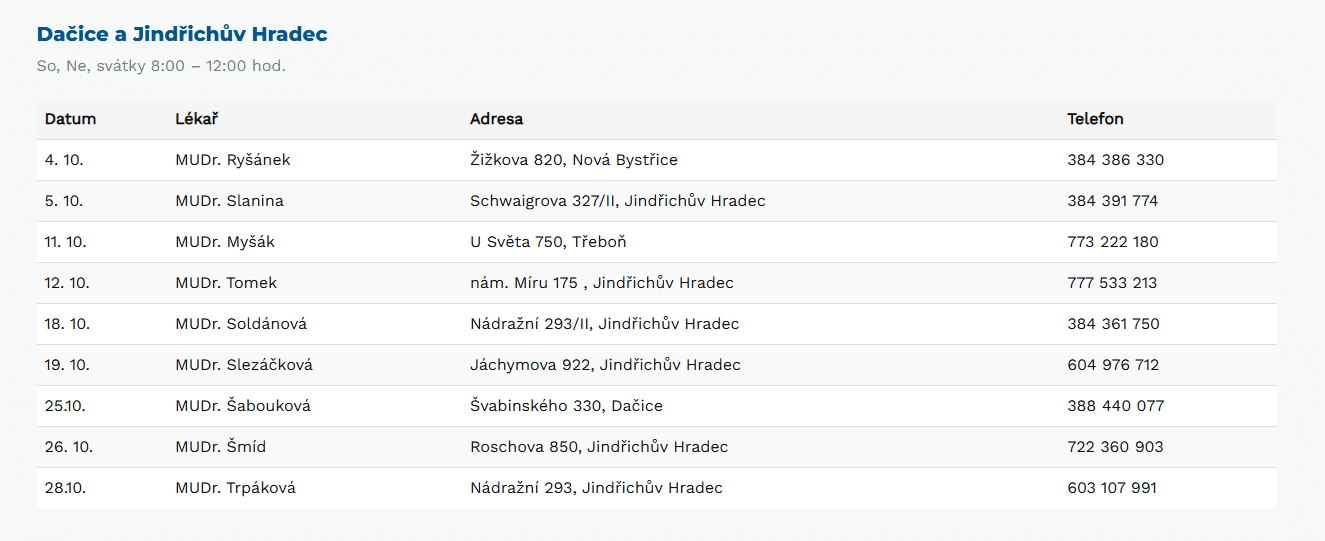Click the date 12. 10. cell
Viewport: 1325px width, 541px height.
[67, 283]
